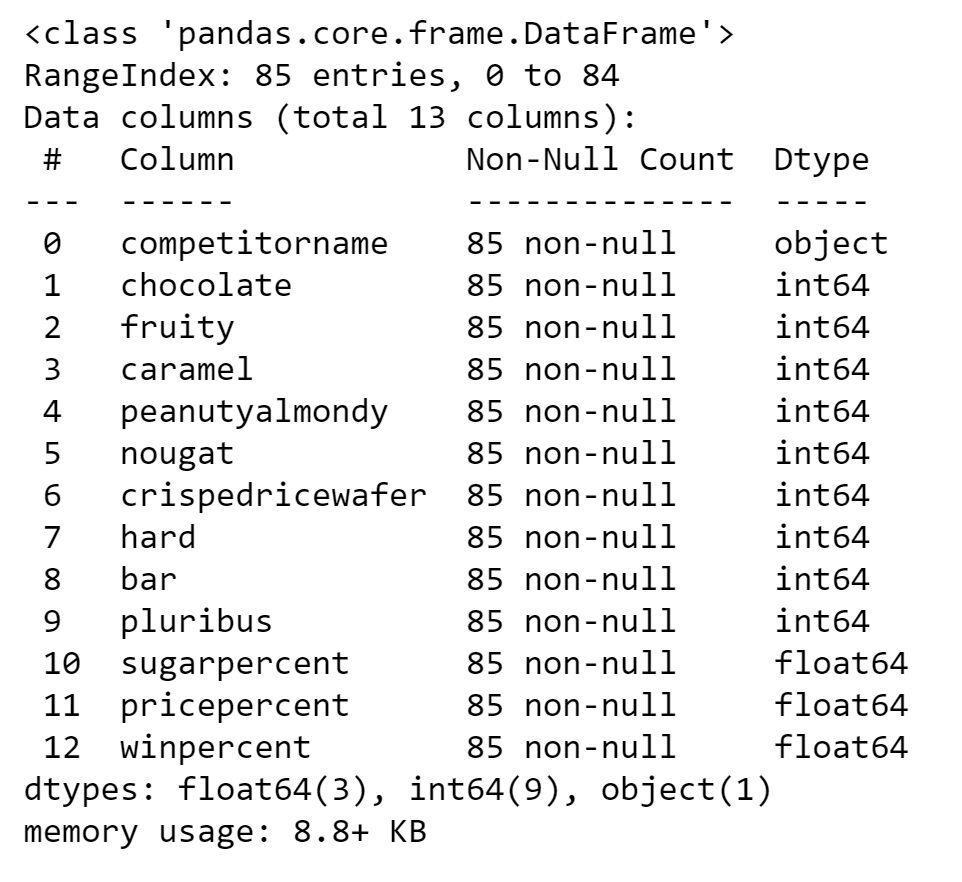Click the hard column name
This screenshot has width=962, height=882.
158,537
